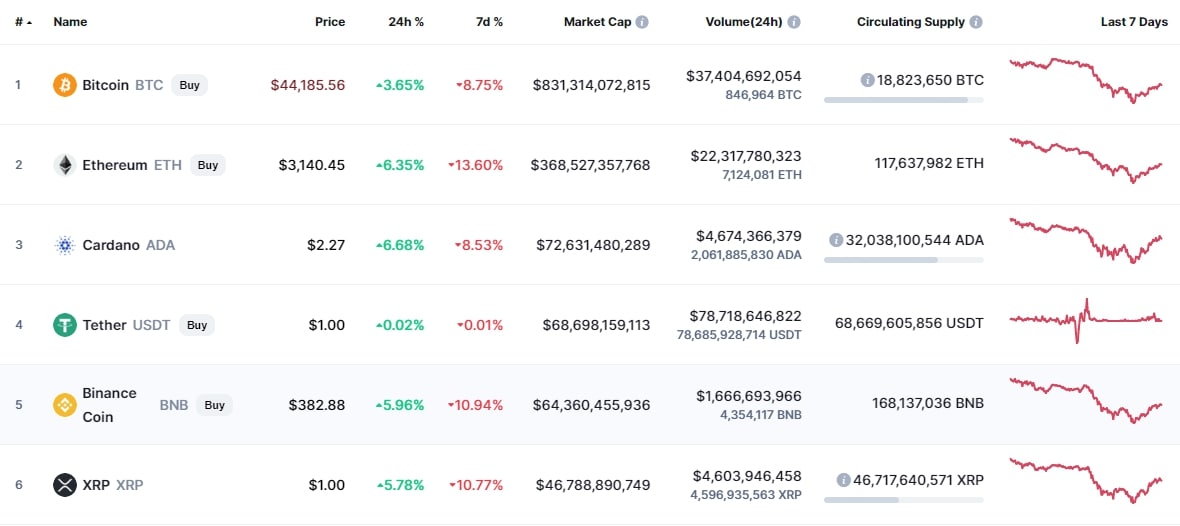The height and width of the screenshot is (526, 1180).
Task: Click Binance supply 168,137,036 BNB
Action: pyautogui.click(x=927, y=403)
